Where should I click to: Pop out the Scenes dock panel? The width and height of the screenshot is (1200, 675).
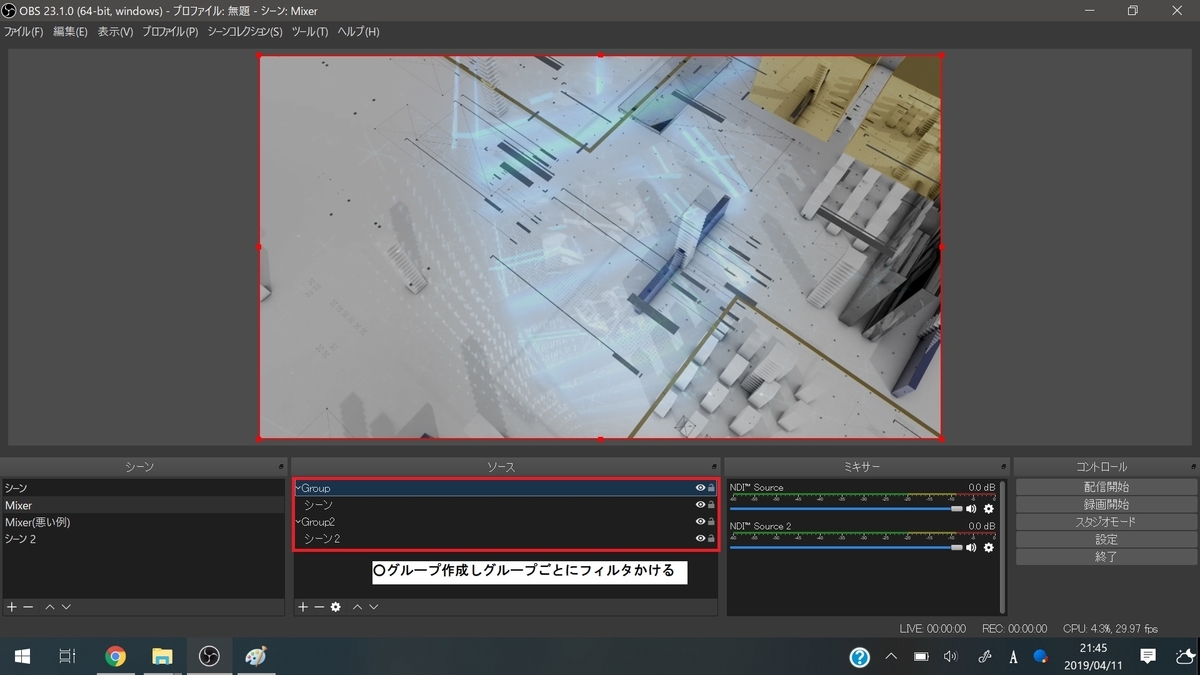click(x=281, y=467)
